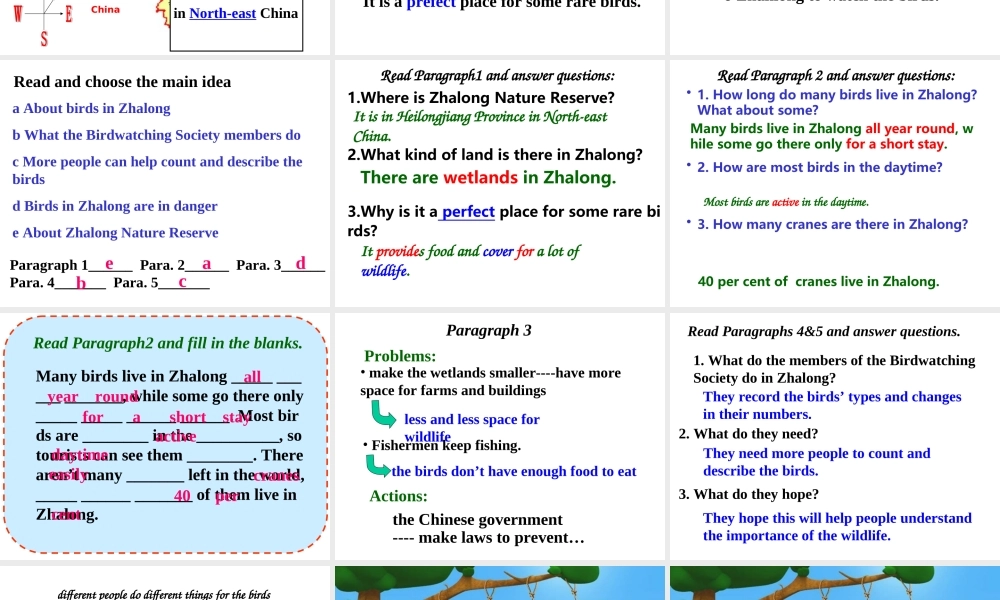The width and height of the screenshot is (1000, 600).
Task: Click question "1. What do the members of the Birdwatching Society do"
Action: [834, 369]
